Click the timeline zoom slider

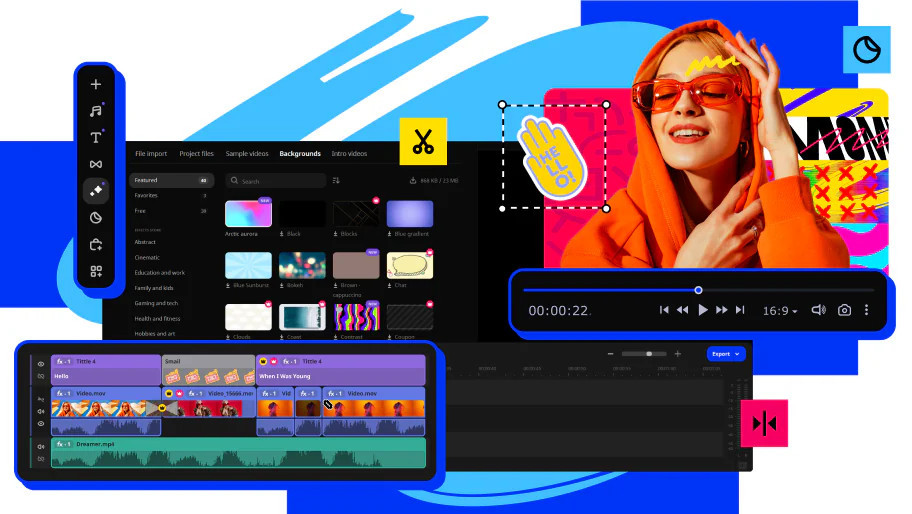tap(649, 354)
